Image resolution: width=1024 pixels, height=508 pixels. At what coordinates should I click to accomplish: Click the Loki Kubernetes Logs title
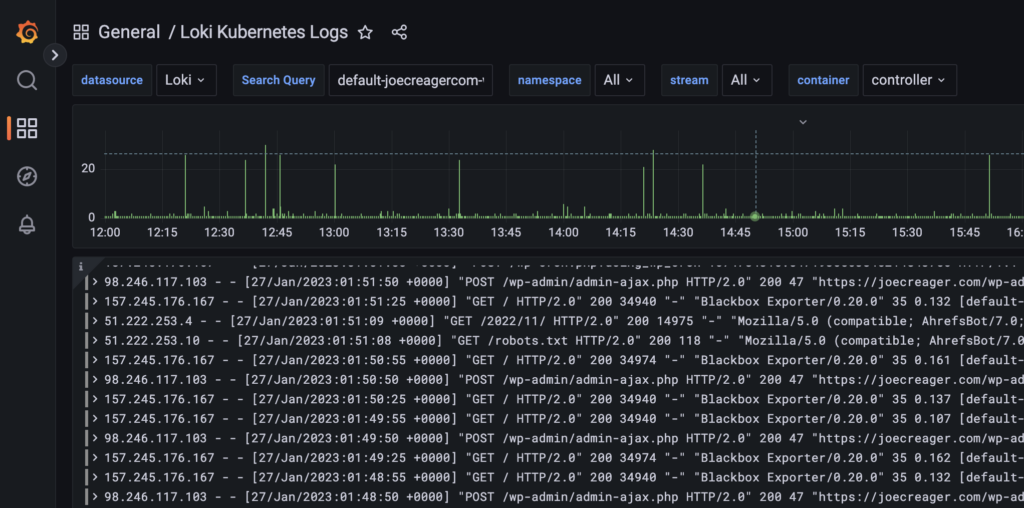tap(264, 32)
